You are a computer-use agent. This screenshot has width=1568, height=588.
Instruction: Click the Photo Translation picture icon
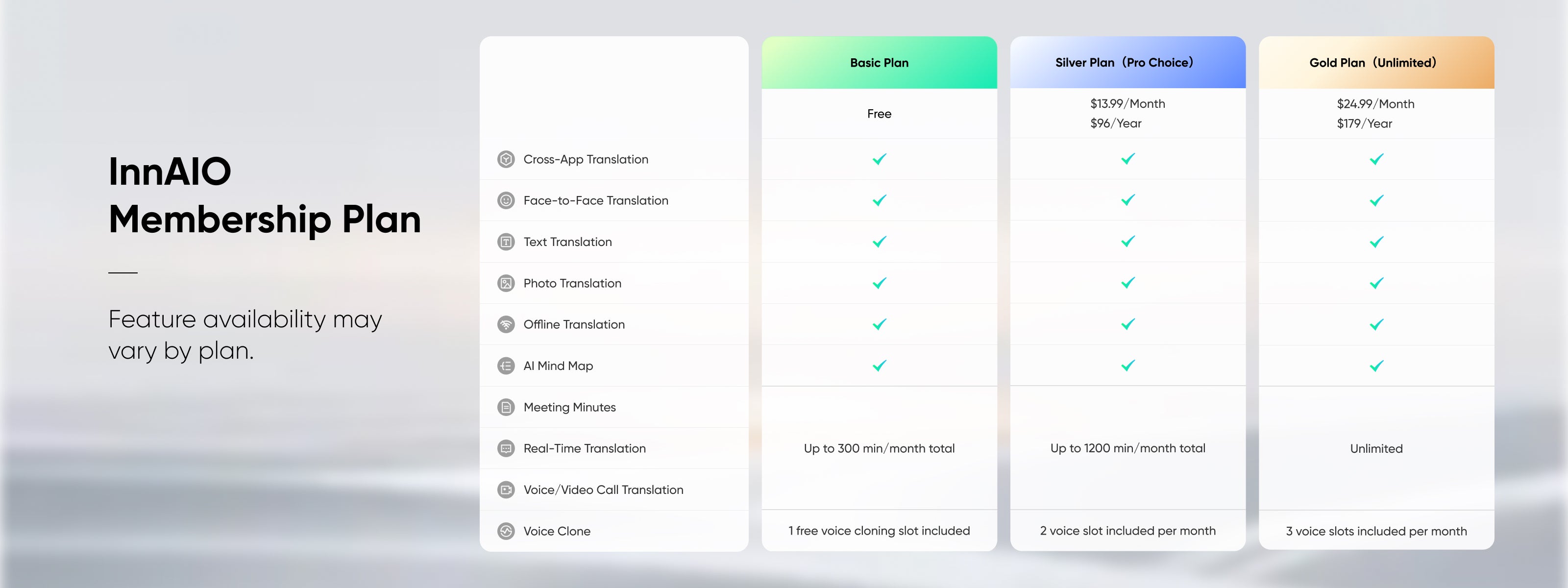click(x=506, y=284)
